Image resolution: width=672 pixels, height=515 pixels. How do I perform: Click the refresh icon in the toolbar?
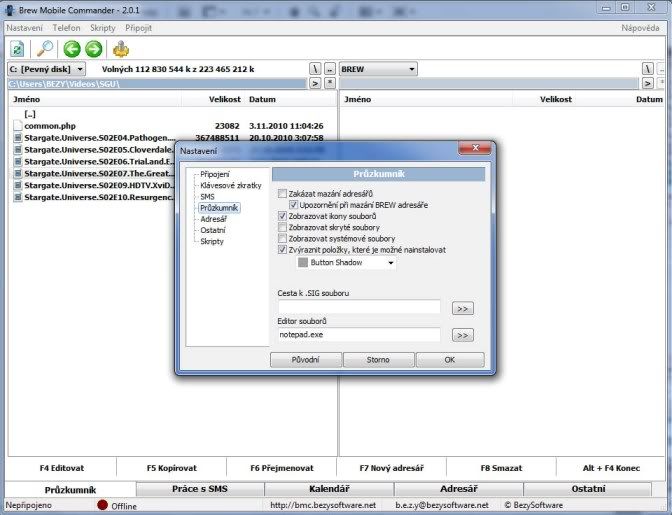pos(17,49)
